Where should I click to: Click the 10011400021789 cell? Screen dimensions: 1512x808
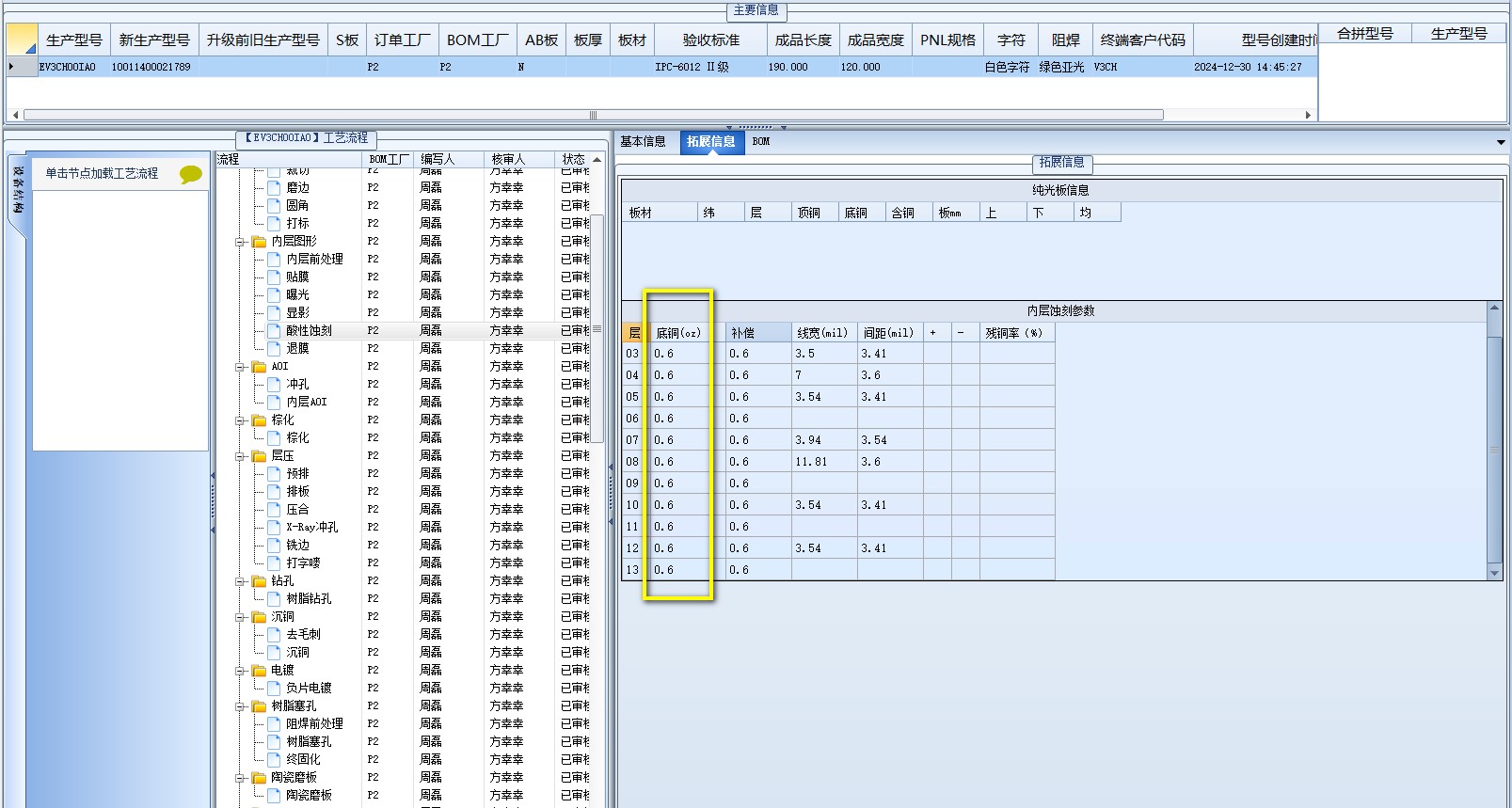pos(154,68)
